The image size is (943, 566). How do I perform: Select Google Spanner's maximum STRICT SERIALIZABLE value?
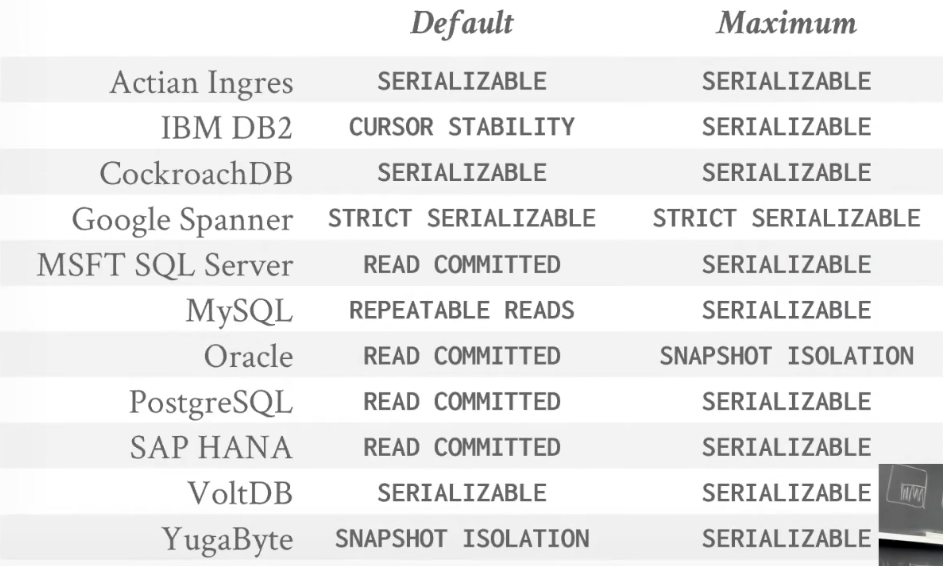point(787,218)
